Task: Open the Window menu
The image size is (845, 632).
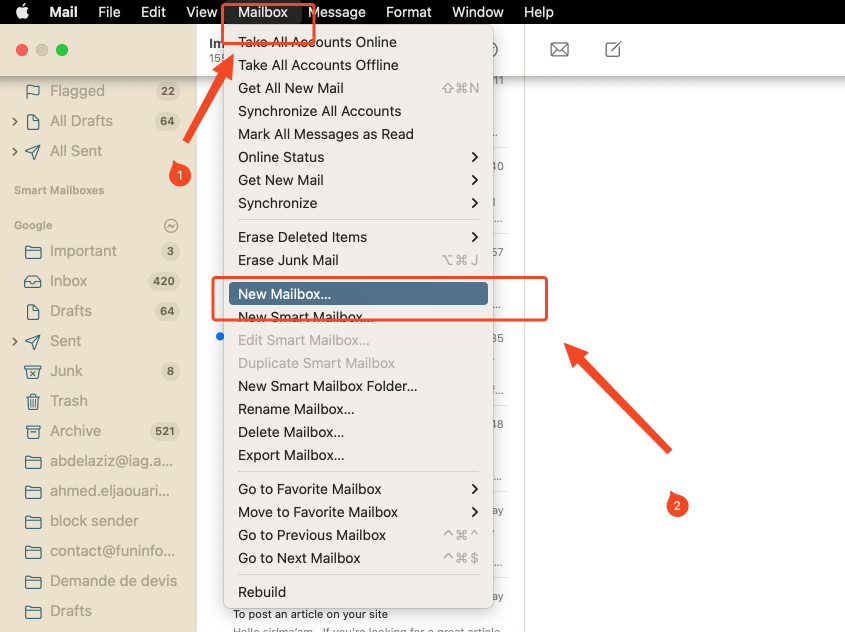Action: click(x=477, y=12)
